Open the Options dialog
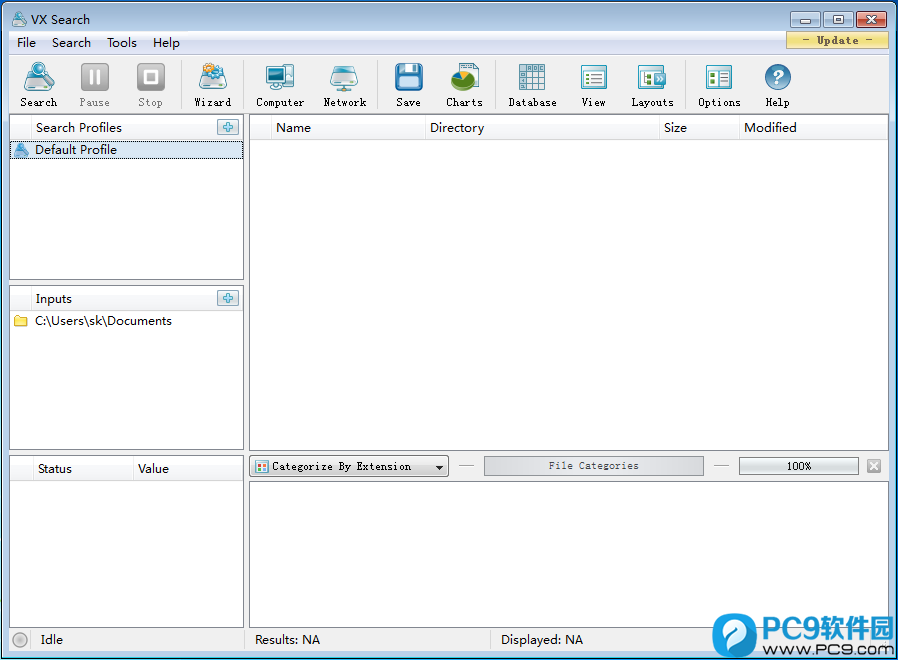 [x=719, y=85]
